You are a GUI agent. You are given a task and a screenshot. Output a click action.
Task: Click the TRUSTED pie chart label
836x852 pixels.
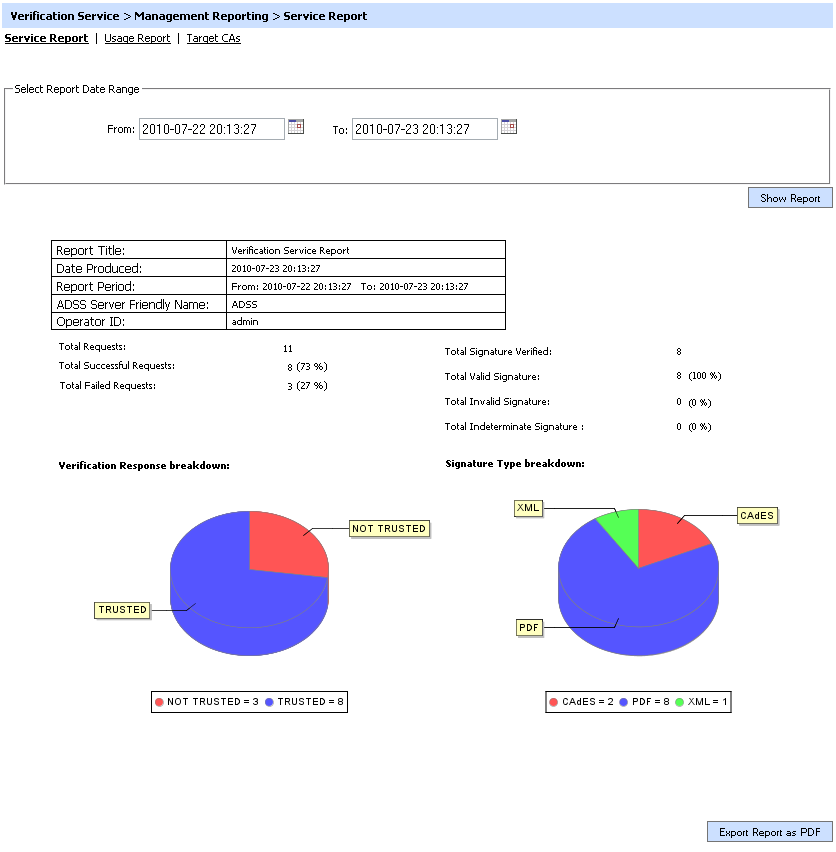pyautogui.click(x=122, y=609)
